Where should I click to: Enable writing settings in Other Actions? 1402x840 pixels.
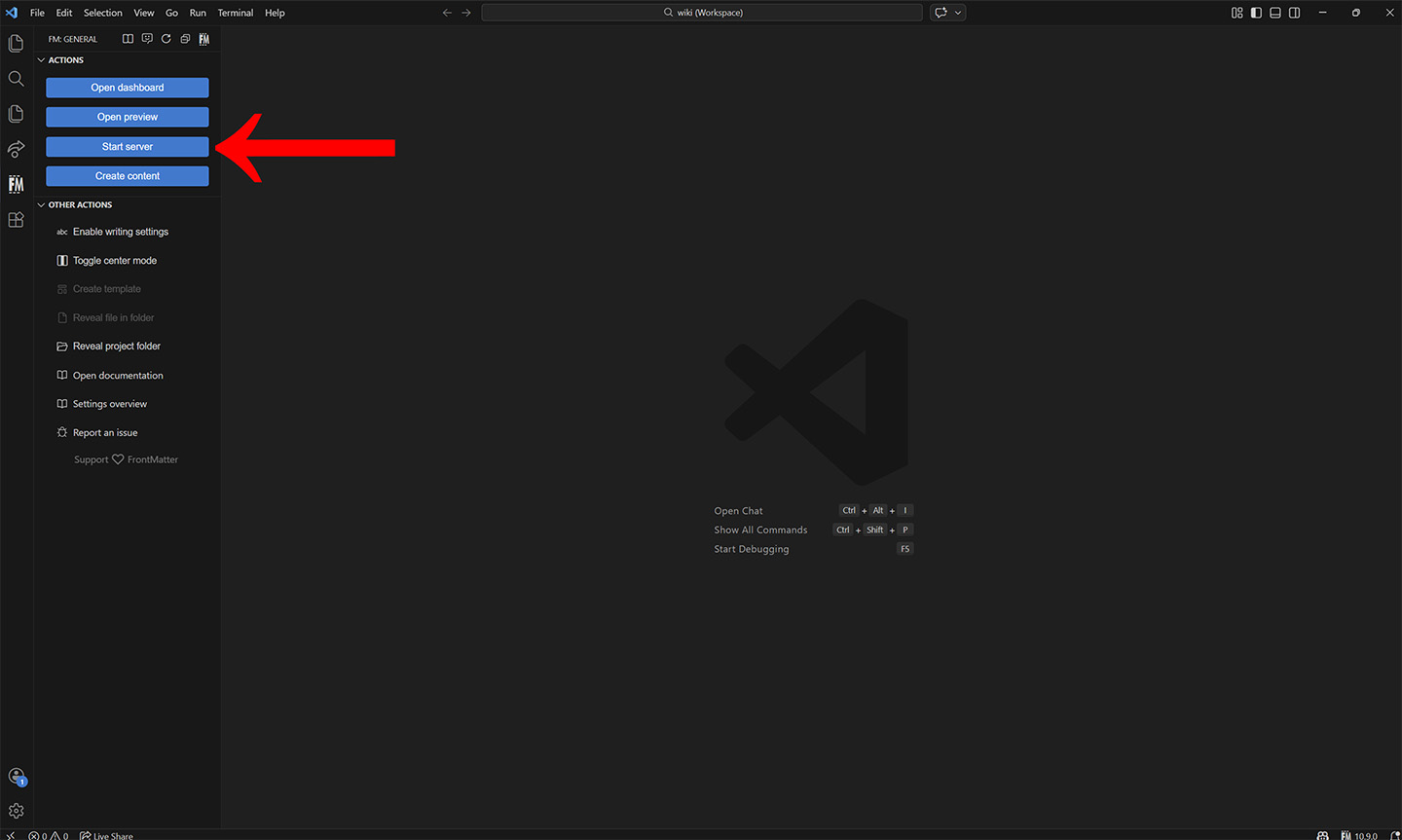(x=112, y=232)
